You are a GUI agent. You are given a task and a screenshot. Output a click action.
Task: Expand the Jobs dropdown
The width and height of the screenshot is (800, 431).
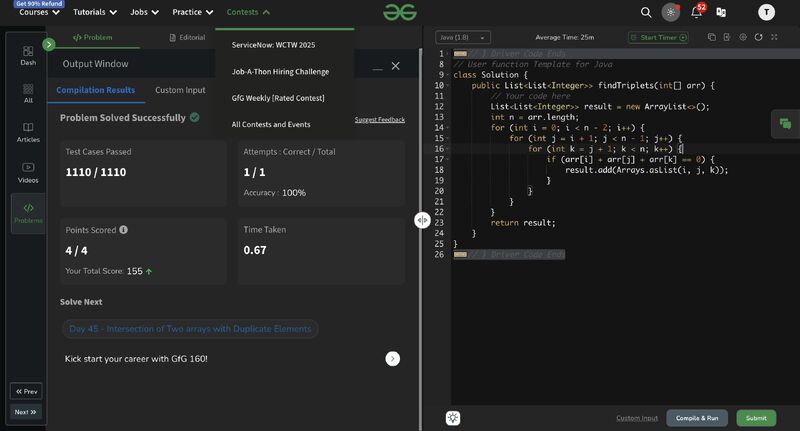(x=144, y=12)
